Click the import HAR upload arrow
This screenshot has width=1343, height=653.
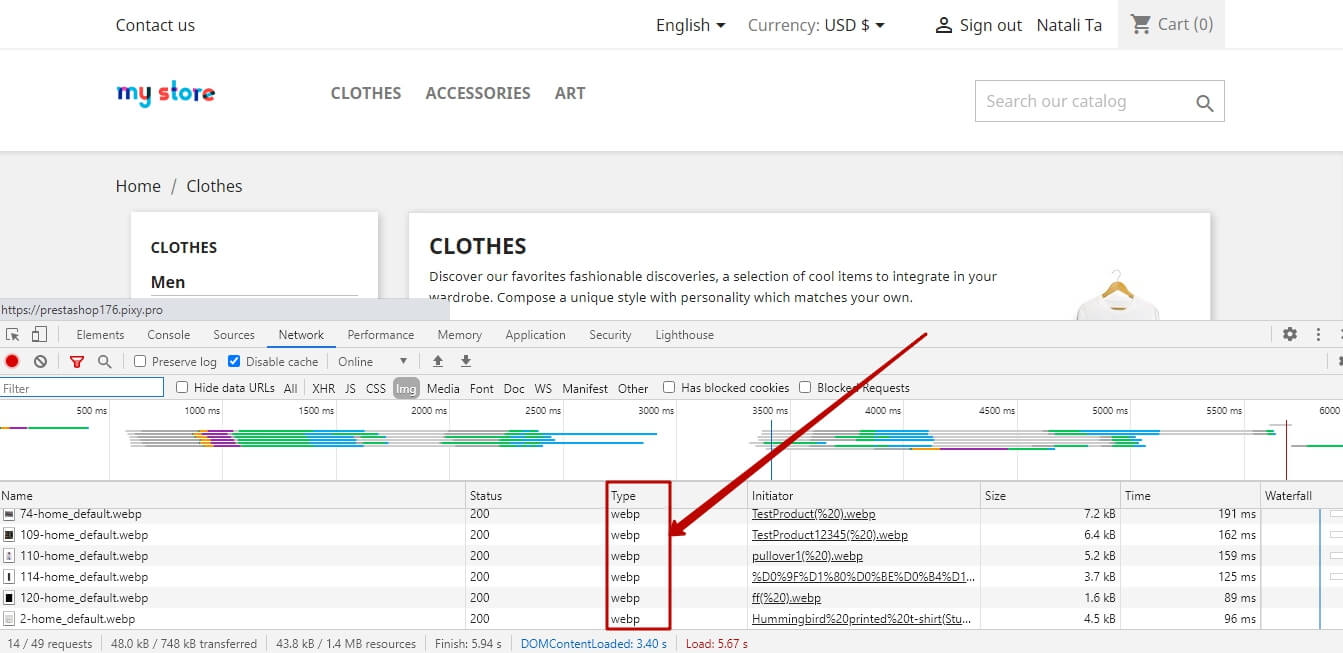click(437, 362)
